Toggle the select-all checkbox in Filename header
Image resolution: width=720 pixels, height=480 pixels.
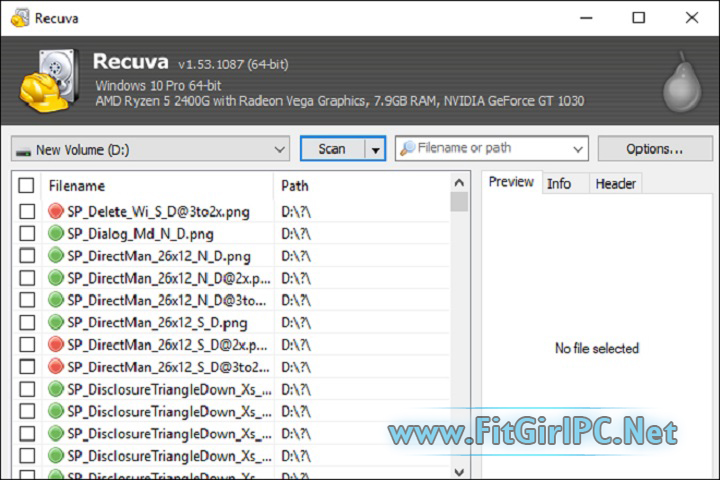pos(26,186)
